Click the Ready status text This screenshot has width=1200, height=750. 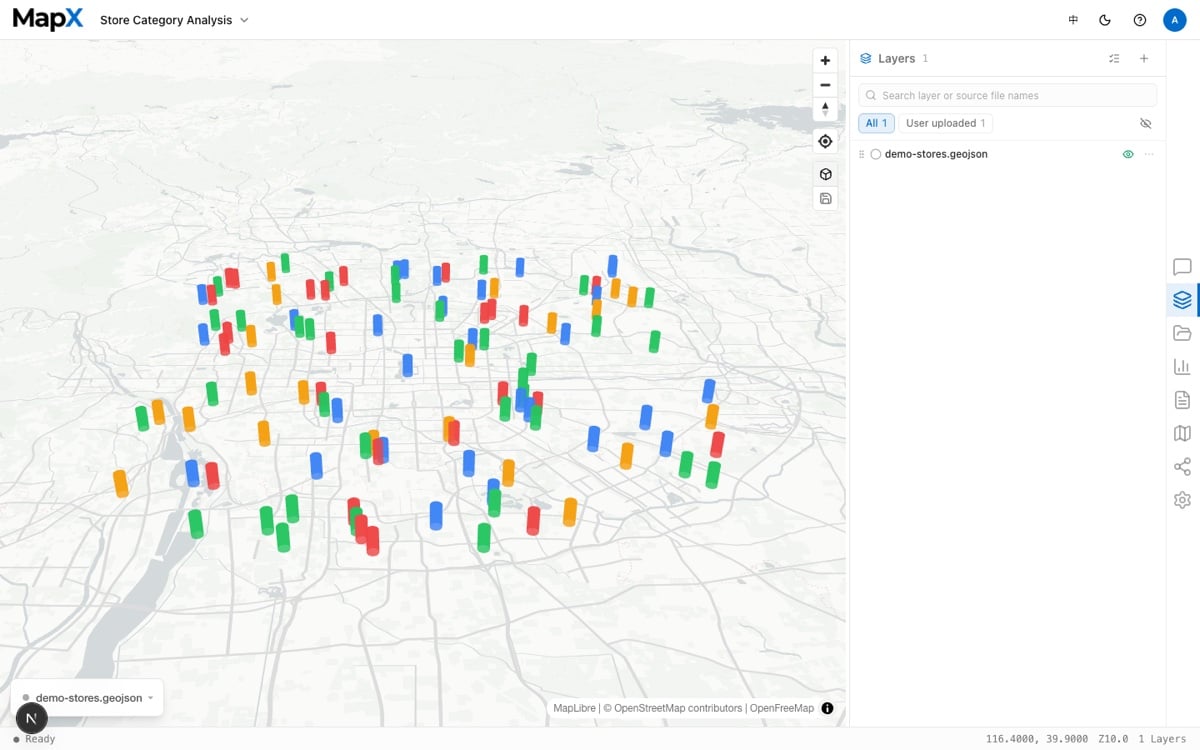point(40,739)
